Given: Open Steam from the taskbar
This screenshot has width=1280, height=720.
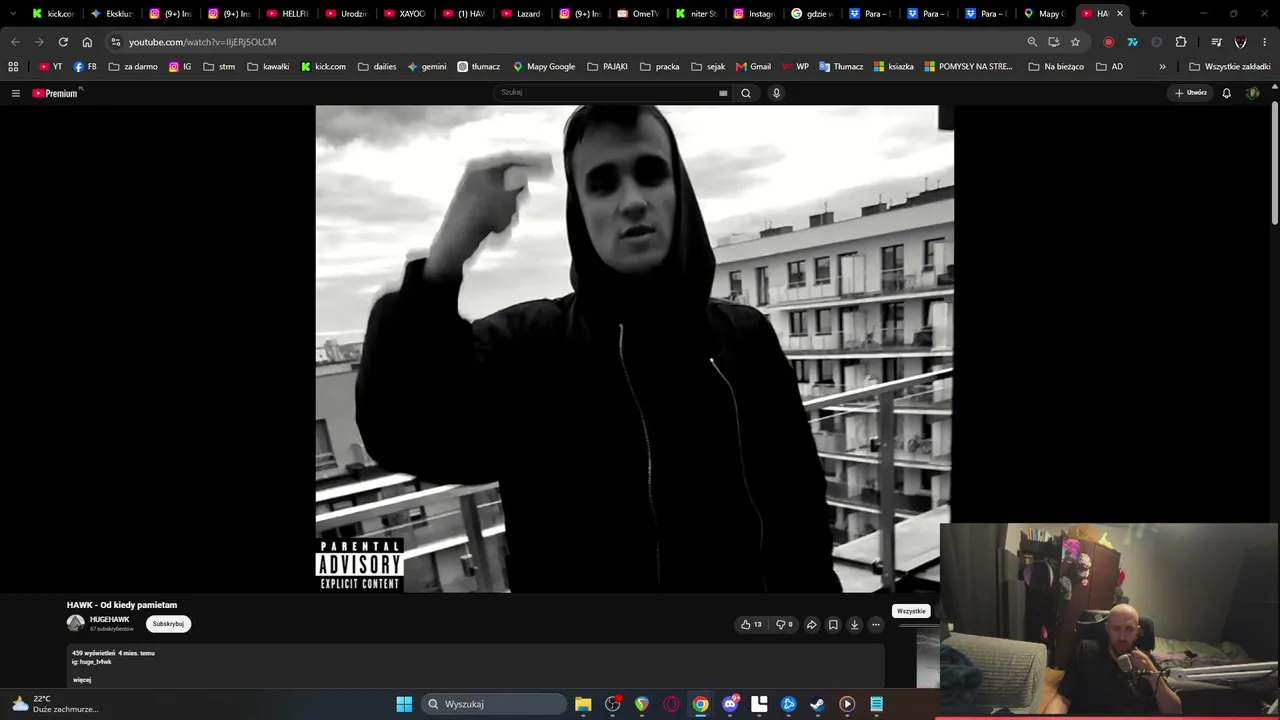Looking at the screenshot, I should click(x=817, y=704).
